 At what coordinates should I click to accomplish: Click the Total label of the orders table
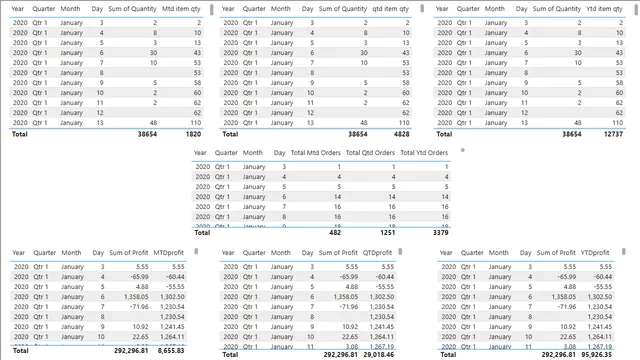point(202,233)
